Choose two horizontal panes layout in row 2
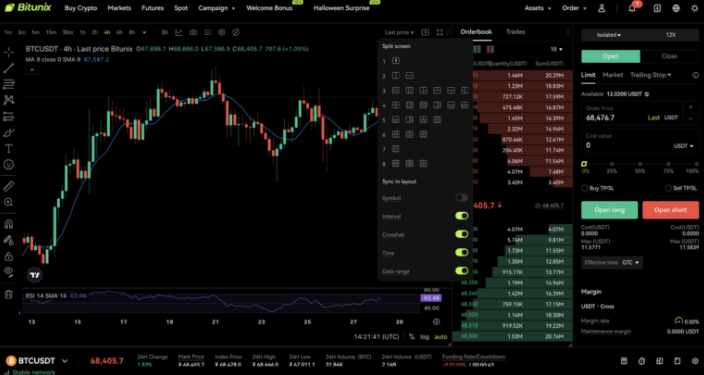Image resolution: width=704 pixels, height=375 pixels. click(x=409, y=75)
